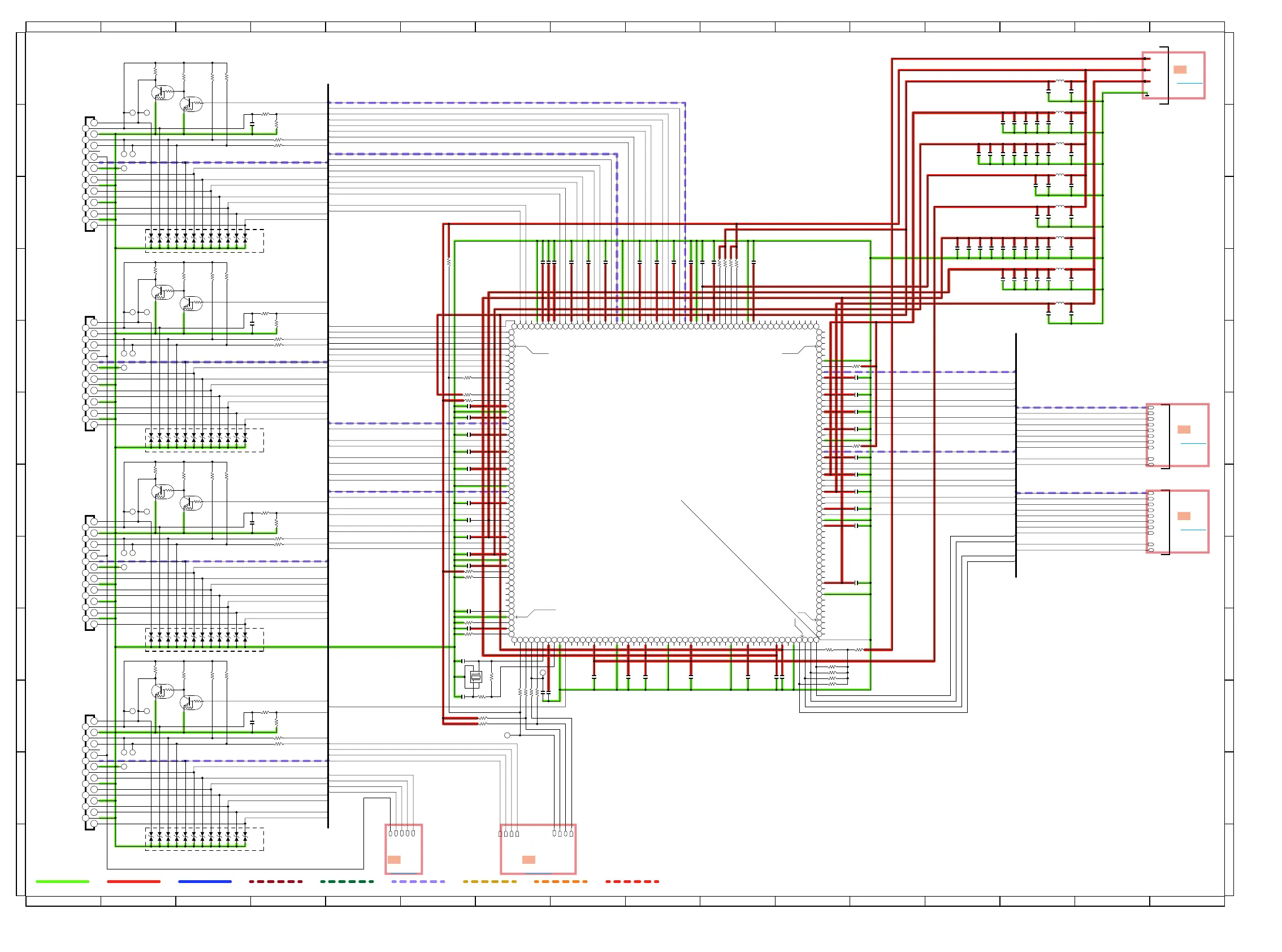Click the crystal oscillator symbol below the chip

click(x=475, y=678)
